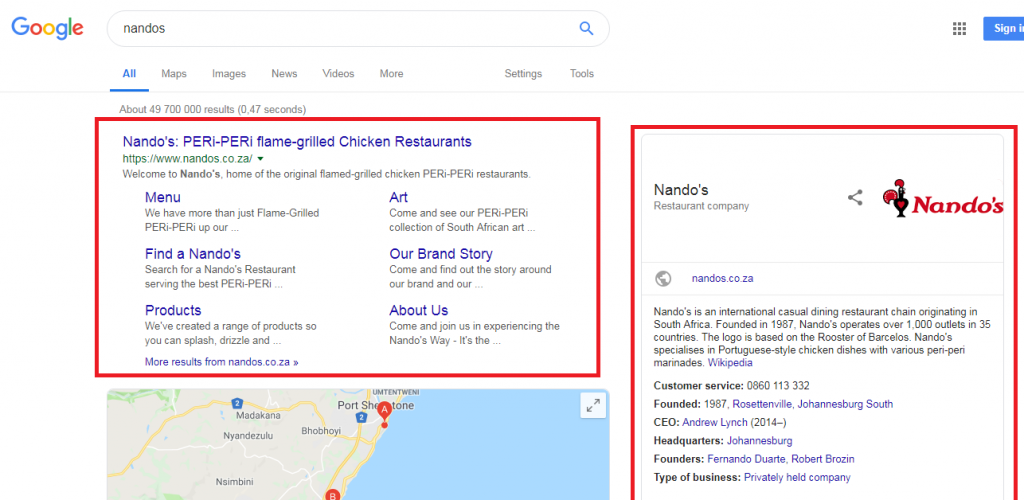Click the Fernando Duarte founder link

pos(746,459)
